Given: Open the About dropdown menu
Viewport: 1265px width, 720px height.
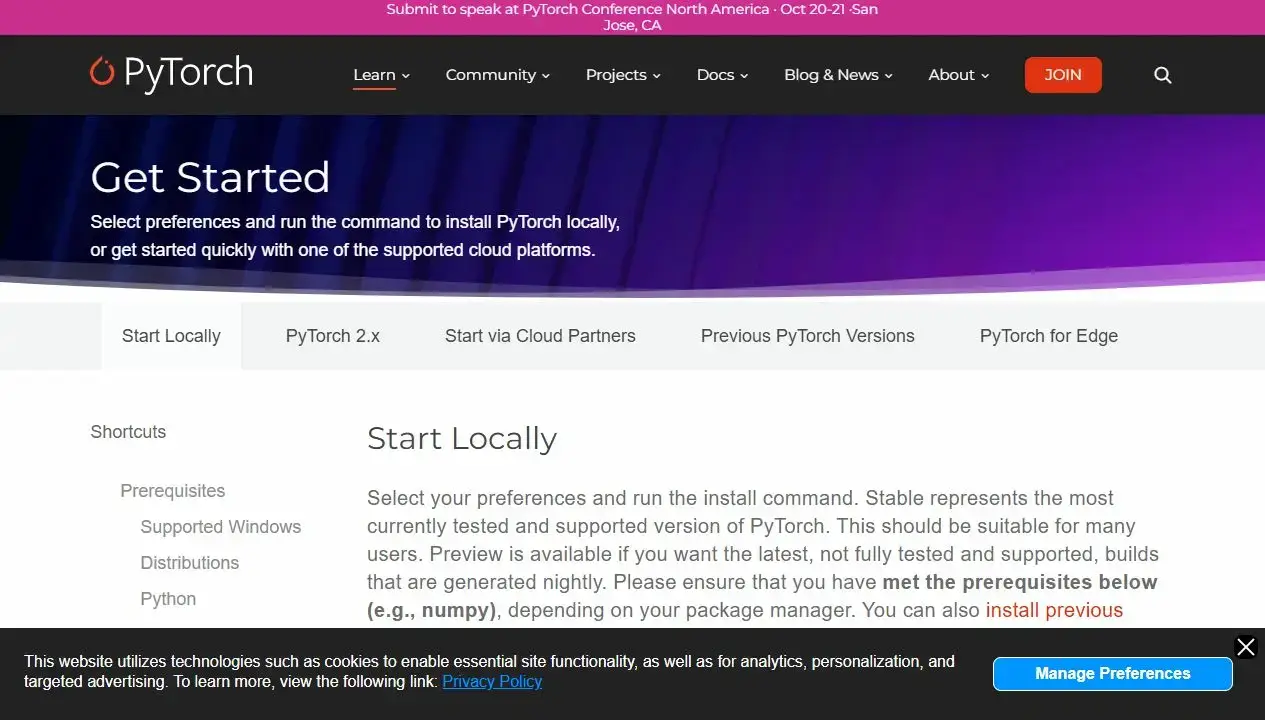Looking at the screenshot, I should coord(958,75).
